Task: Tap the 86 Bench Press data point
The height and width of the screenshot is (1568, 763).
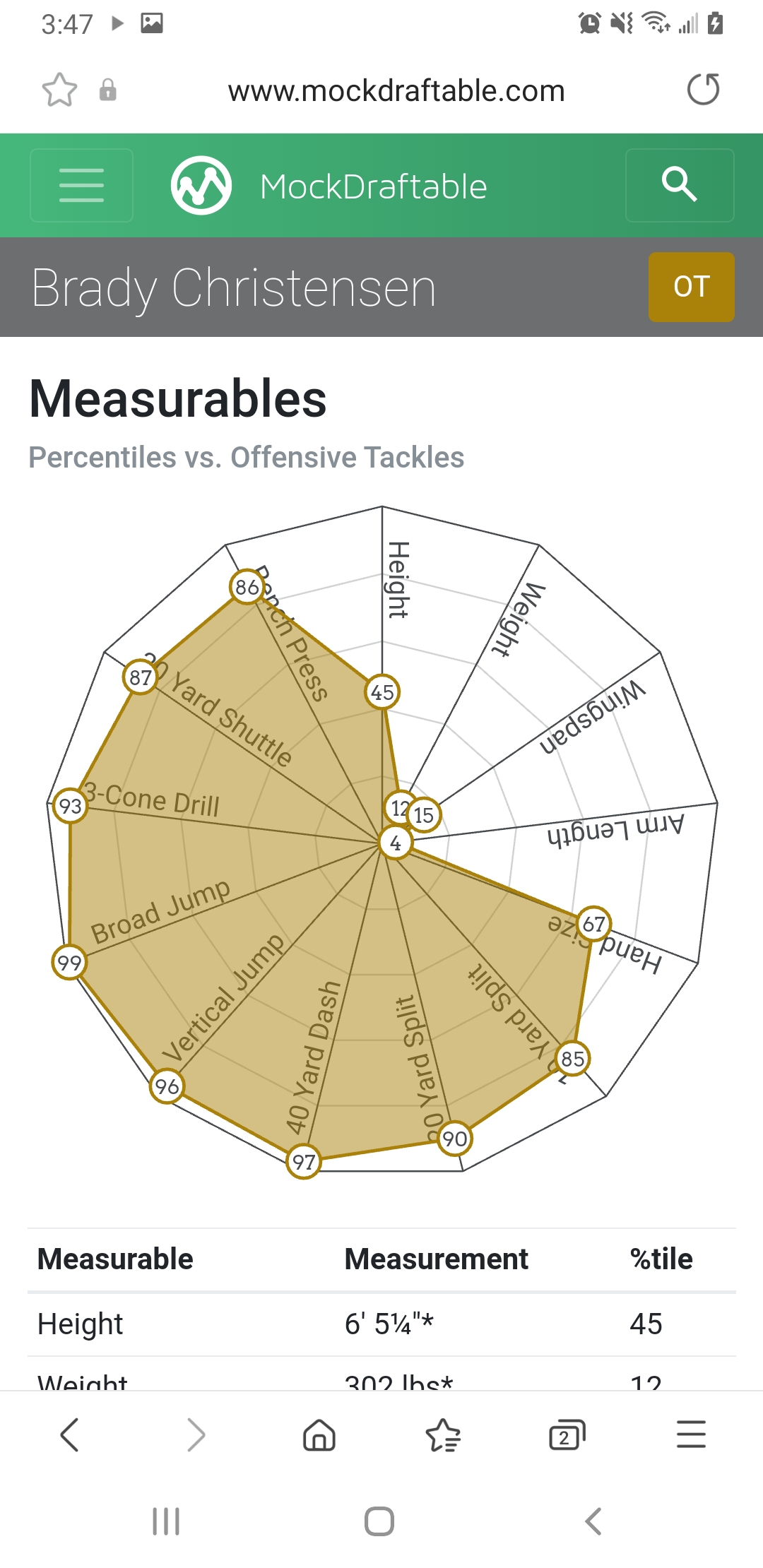Action: tap(247, 587)
